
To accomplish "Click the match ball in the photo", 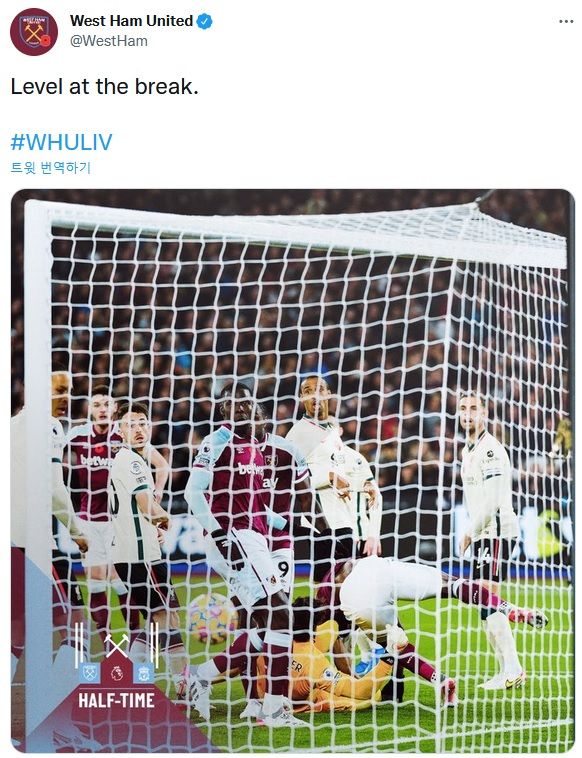I will point(212,617).
